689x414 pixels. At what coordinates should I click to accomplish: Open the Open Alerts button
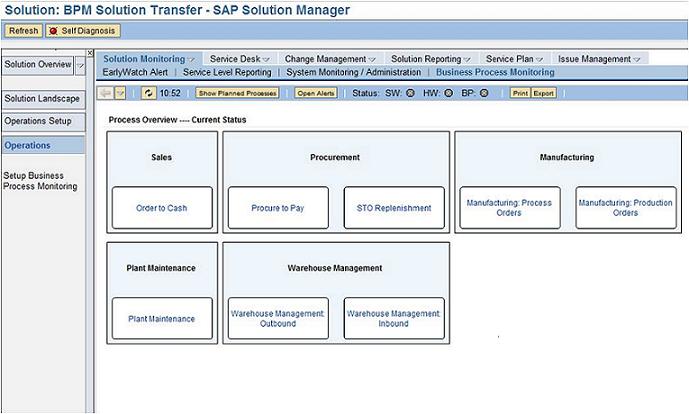pos(315,93)
